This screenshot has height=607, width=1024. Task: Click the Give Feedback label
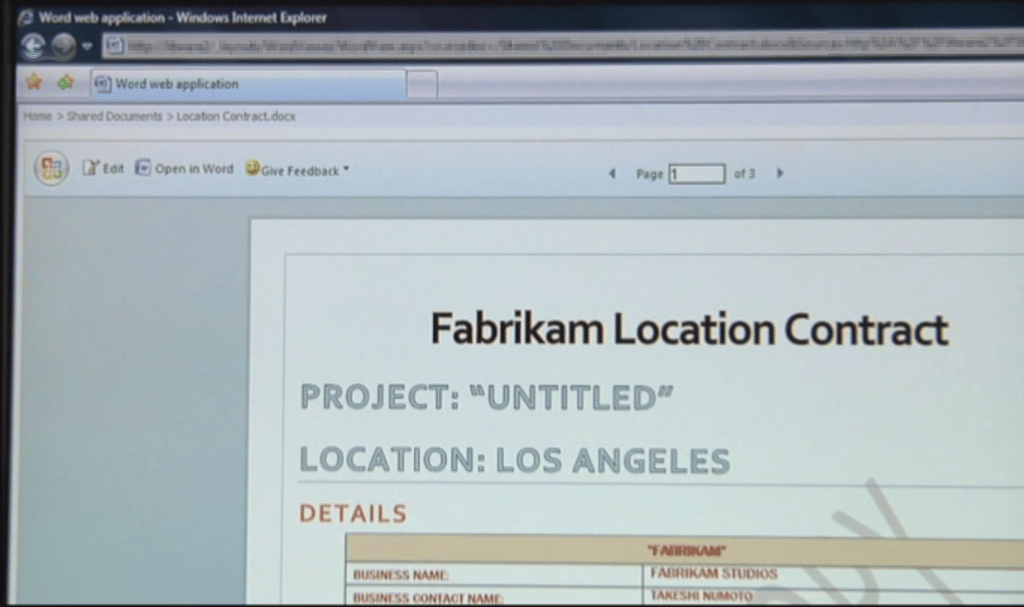point(300,171)
